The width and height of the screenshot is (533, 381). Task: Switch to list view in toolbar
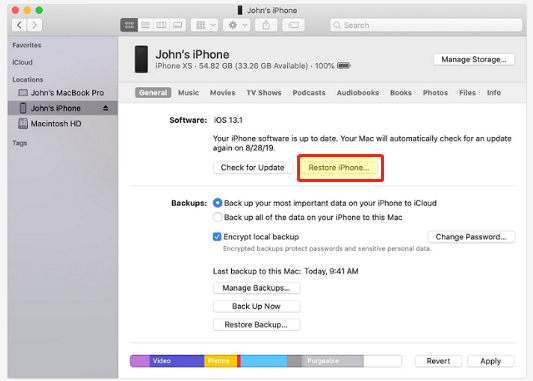point(145,25)
